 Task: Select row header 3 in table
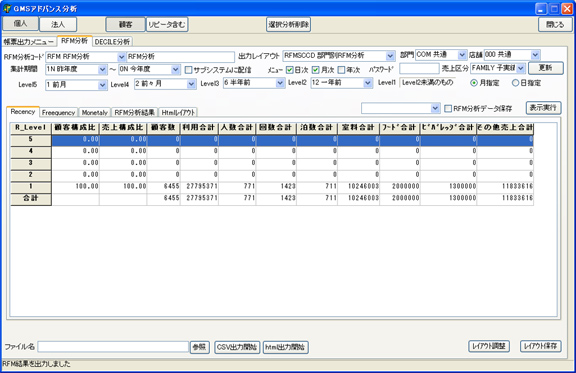31,163
